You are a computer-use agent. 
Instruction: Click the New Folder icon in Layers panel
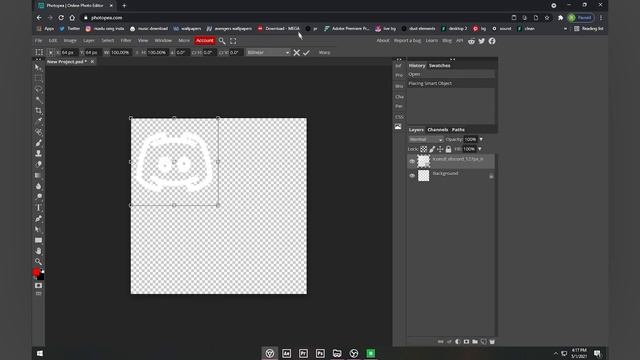[475, 342]
